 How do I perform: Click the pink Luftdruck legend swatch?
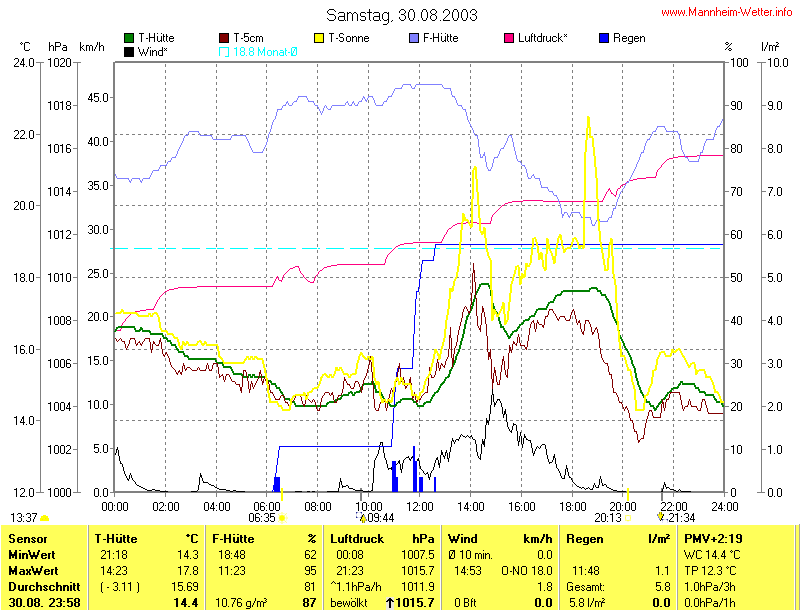pos(509,38)
